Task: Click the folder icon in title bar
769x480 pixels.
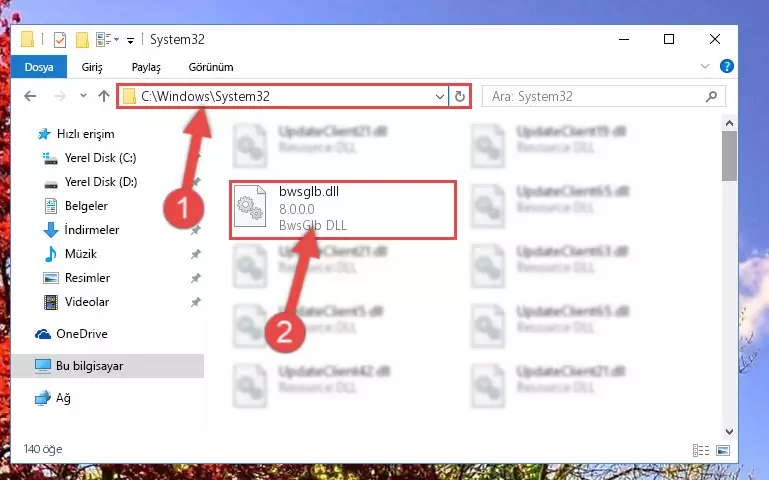Action: (x=27, y=39)
